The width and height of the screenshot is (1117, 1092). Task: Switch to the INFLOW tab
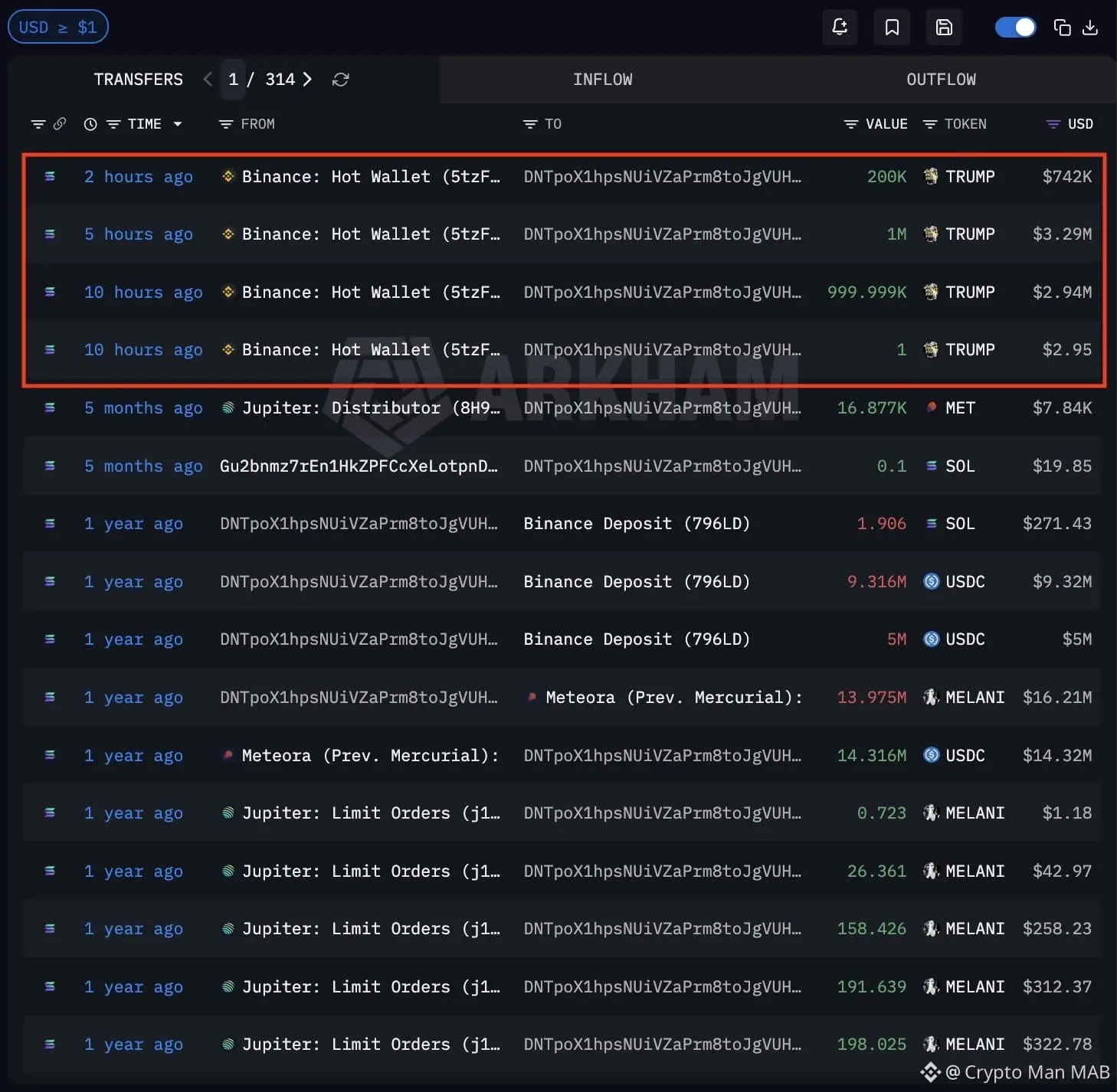602,80
